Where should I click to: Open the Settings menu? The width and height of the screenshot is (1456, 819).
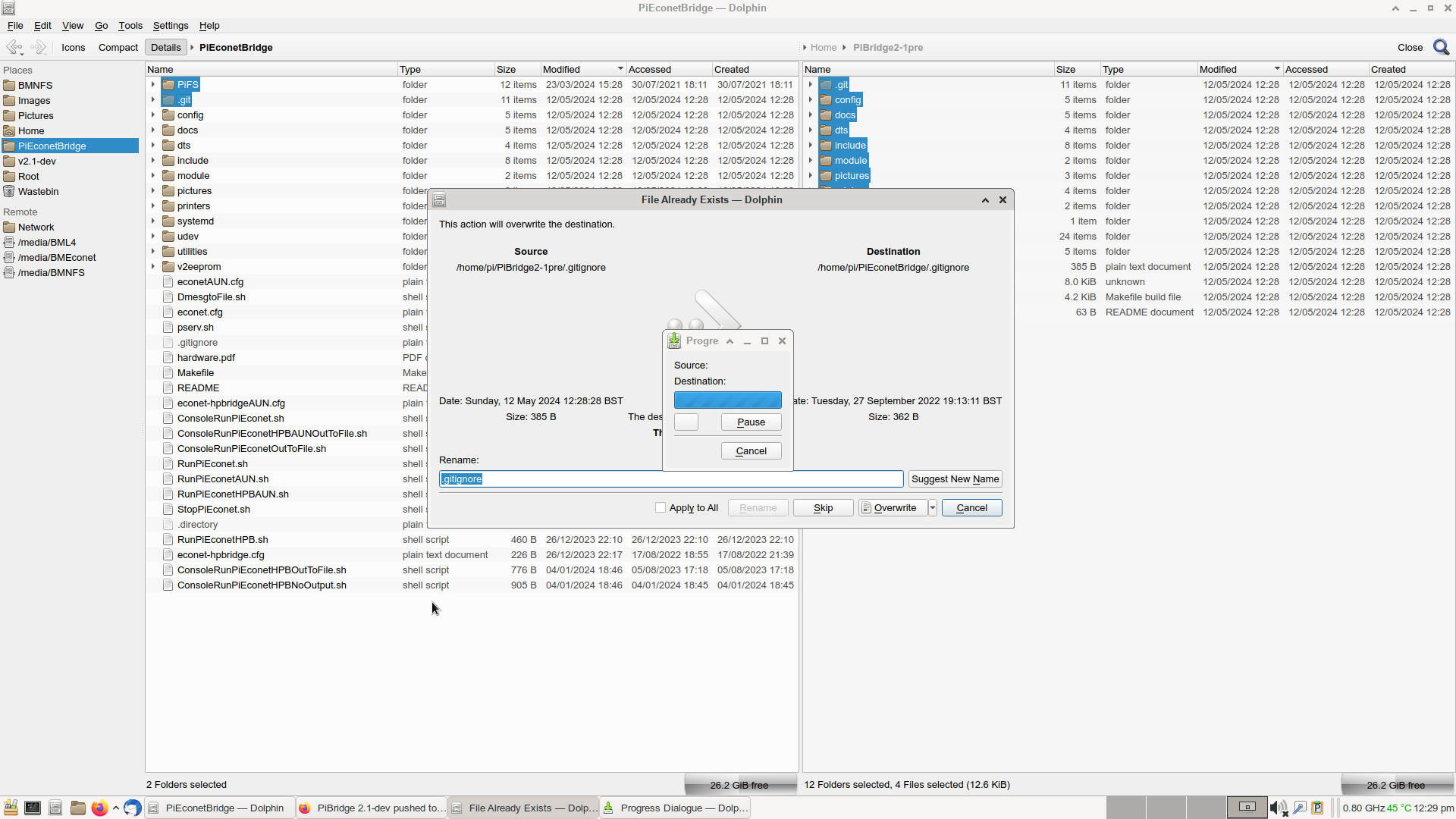pos(170,25)
